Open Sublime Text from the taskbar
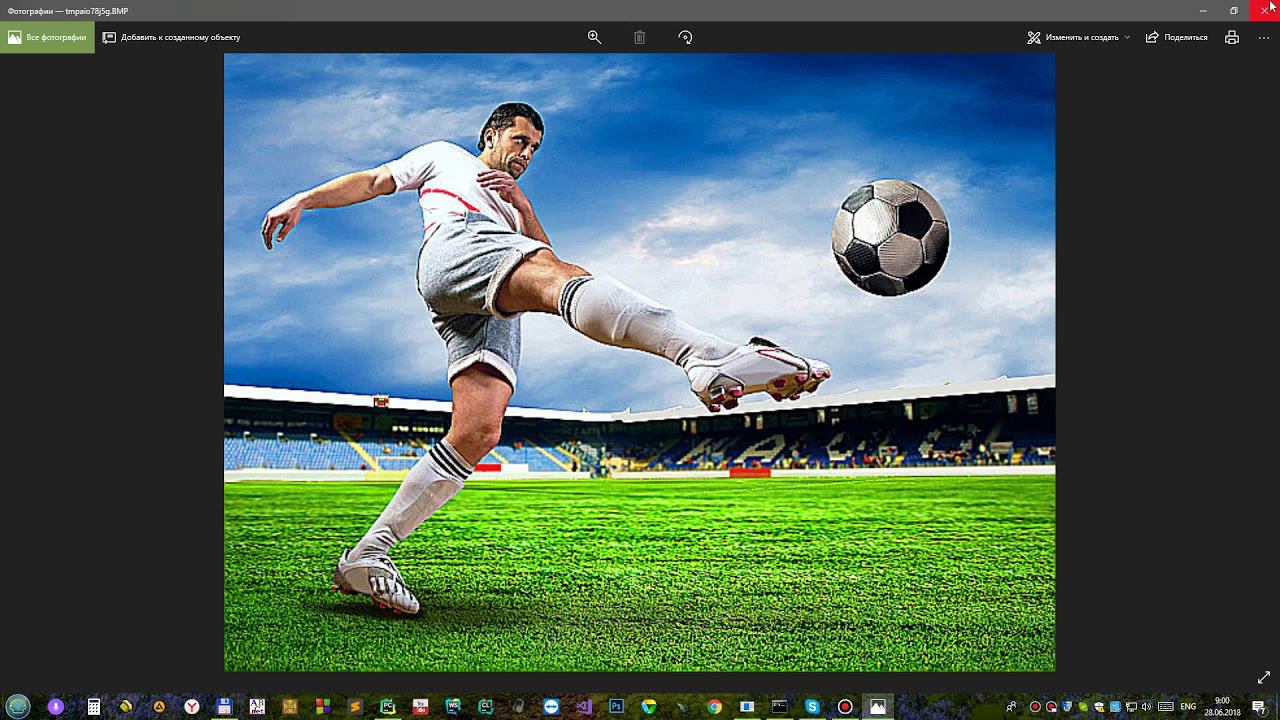 pos(355,706)
